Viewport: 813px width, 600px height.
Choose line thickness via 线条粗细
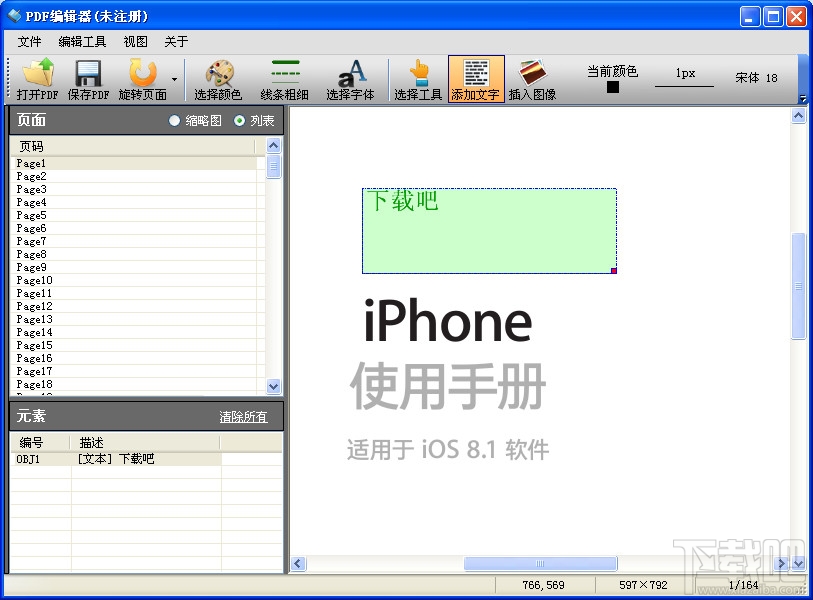[x=285, y=79]
